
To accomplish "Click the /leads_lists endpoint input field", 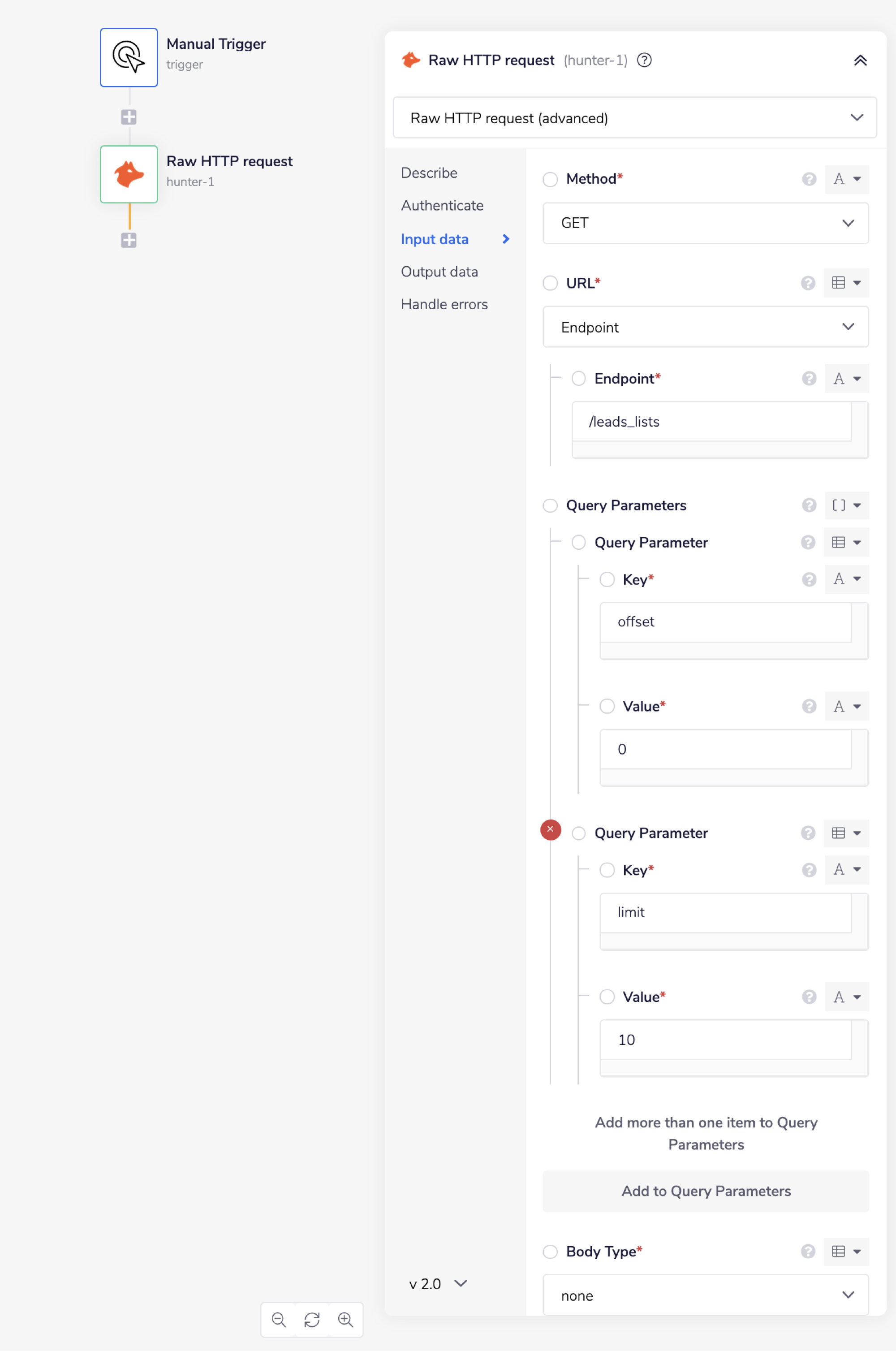I will [x=711, y=422].
